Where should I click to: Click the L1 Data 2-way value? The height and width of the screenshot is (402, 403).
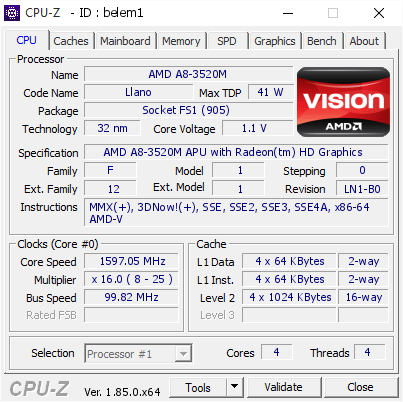tap(363, 261)
